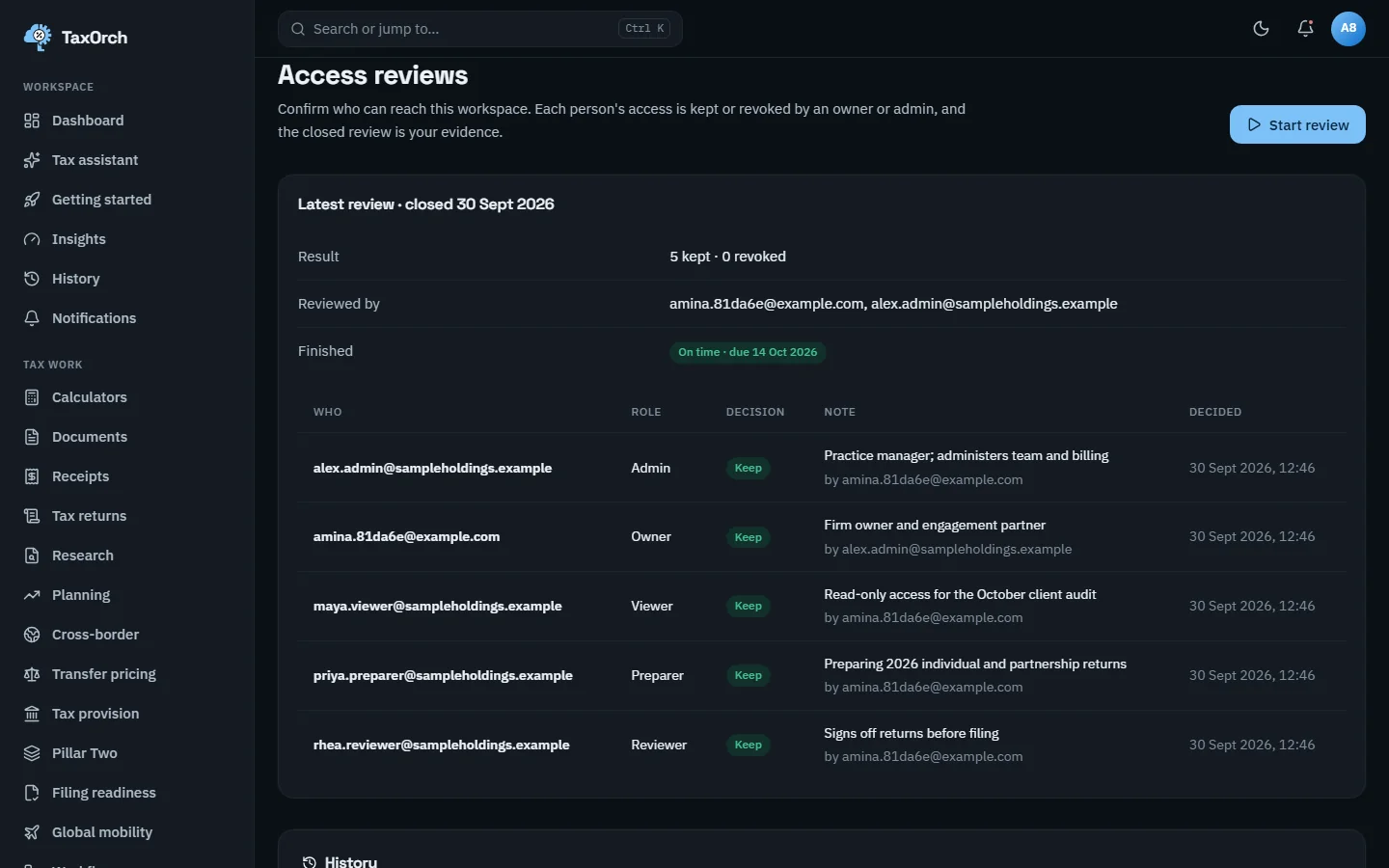Go to Filing readiness page

(127, 793)
